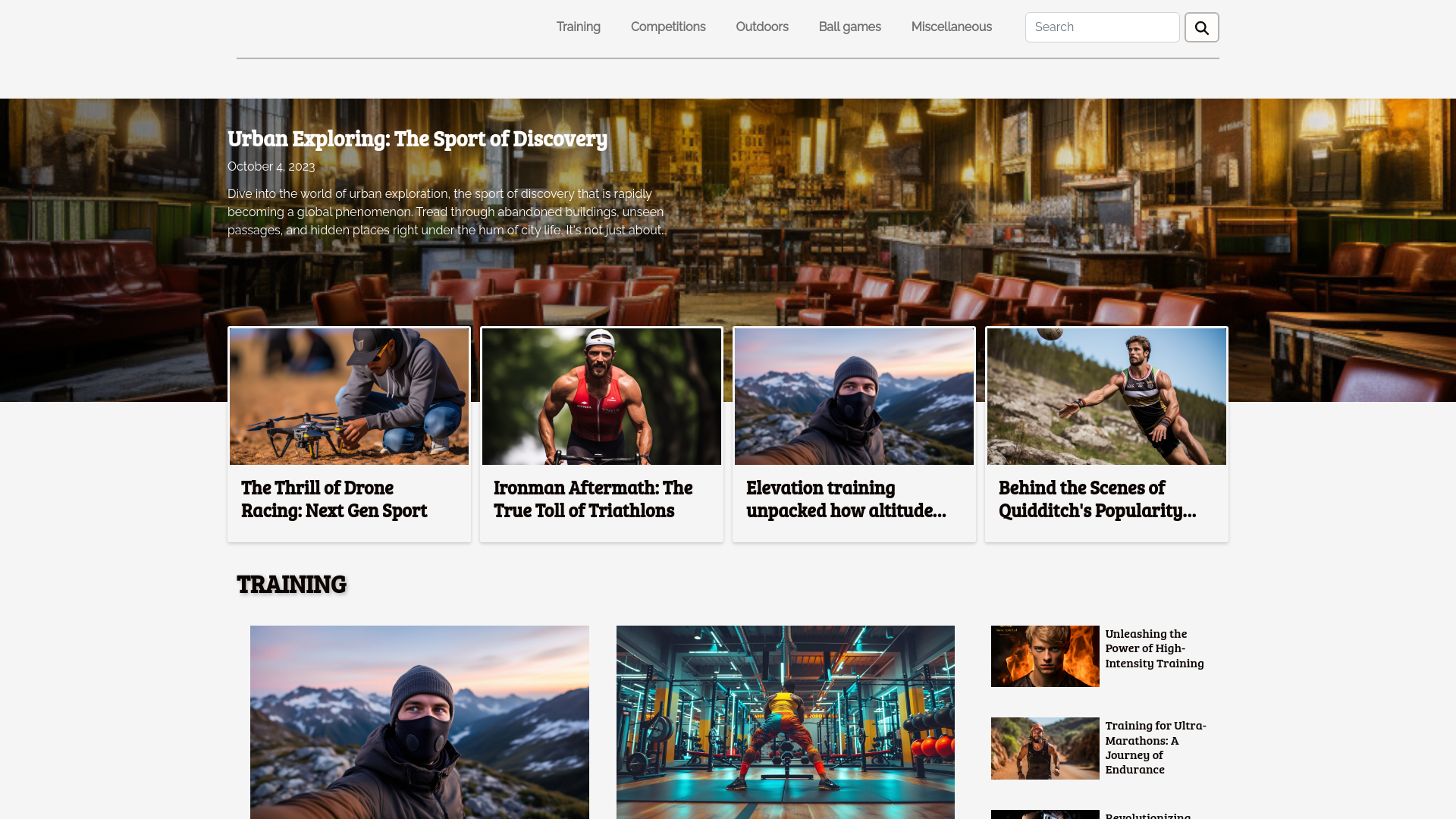
Task: Open the Training menu item
Action: (578, 27)
